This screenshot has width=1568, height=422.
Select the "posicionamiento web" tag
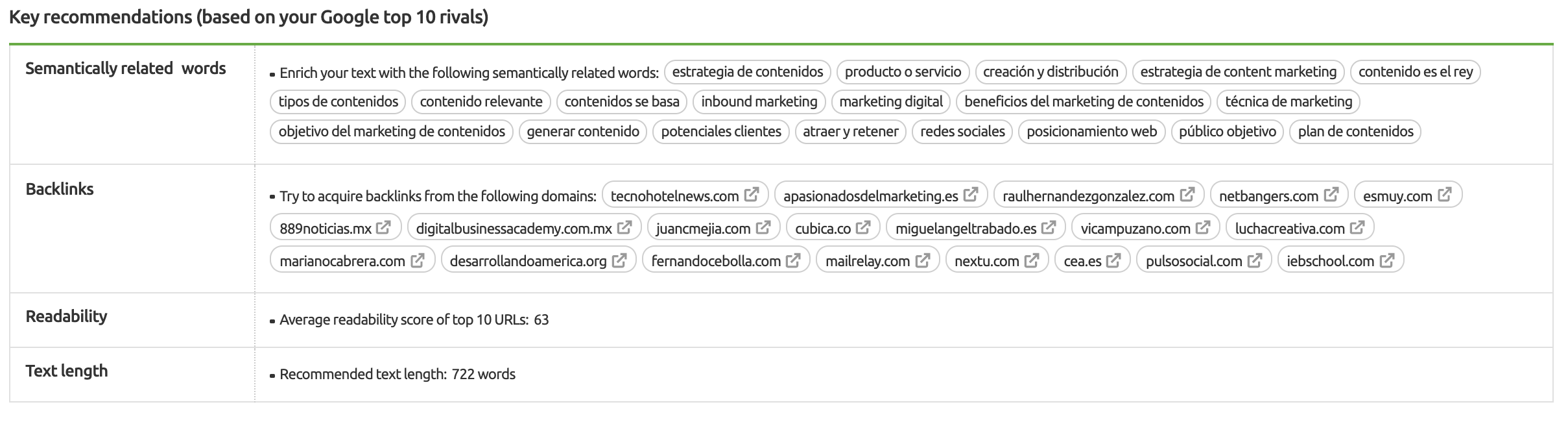click(1091, 131)
